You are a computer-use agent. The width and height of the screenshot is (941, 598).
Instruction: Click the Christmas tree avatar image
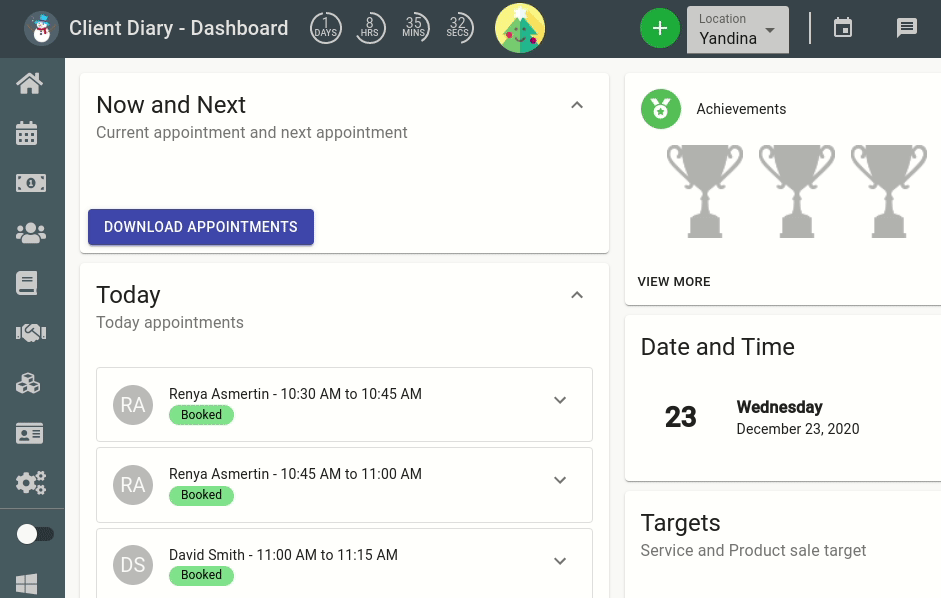[520, 28]
